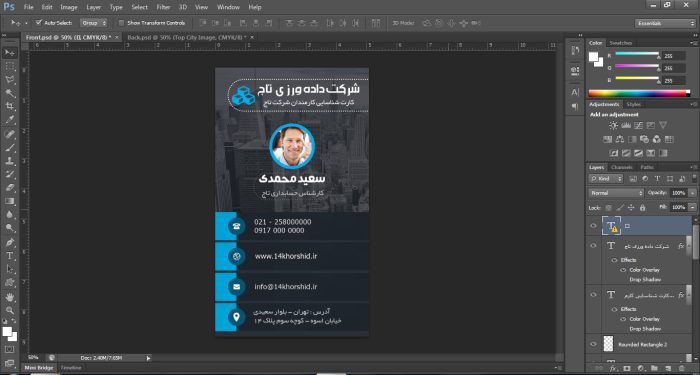Select the History Brush tool
The width and height of the screenshot is (700, 375).
tap(9, 174)
